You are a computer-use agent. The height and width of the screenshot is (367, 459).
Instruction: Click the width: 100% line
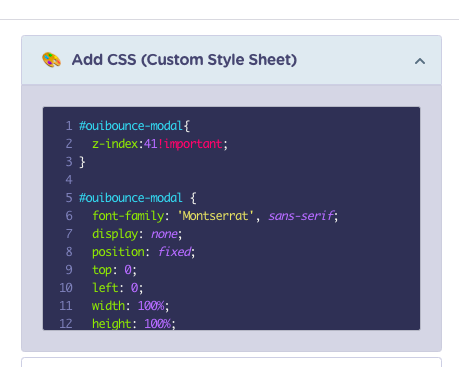click(131, 306)
